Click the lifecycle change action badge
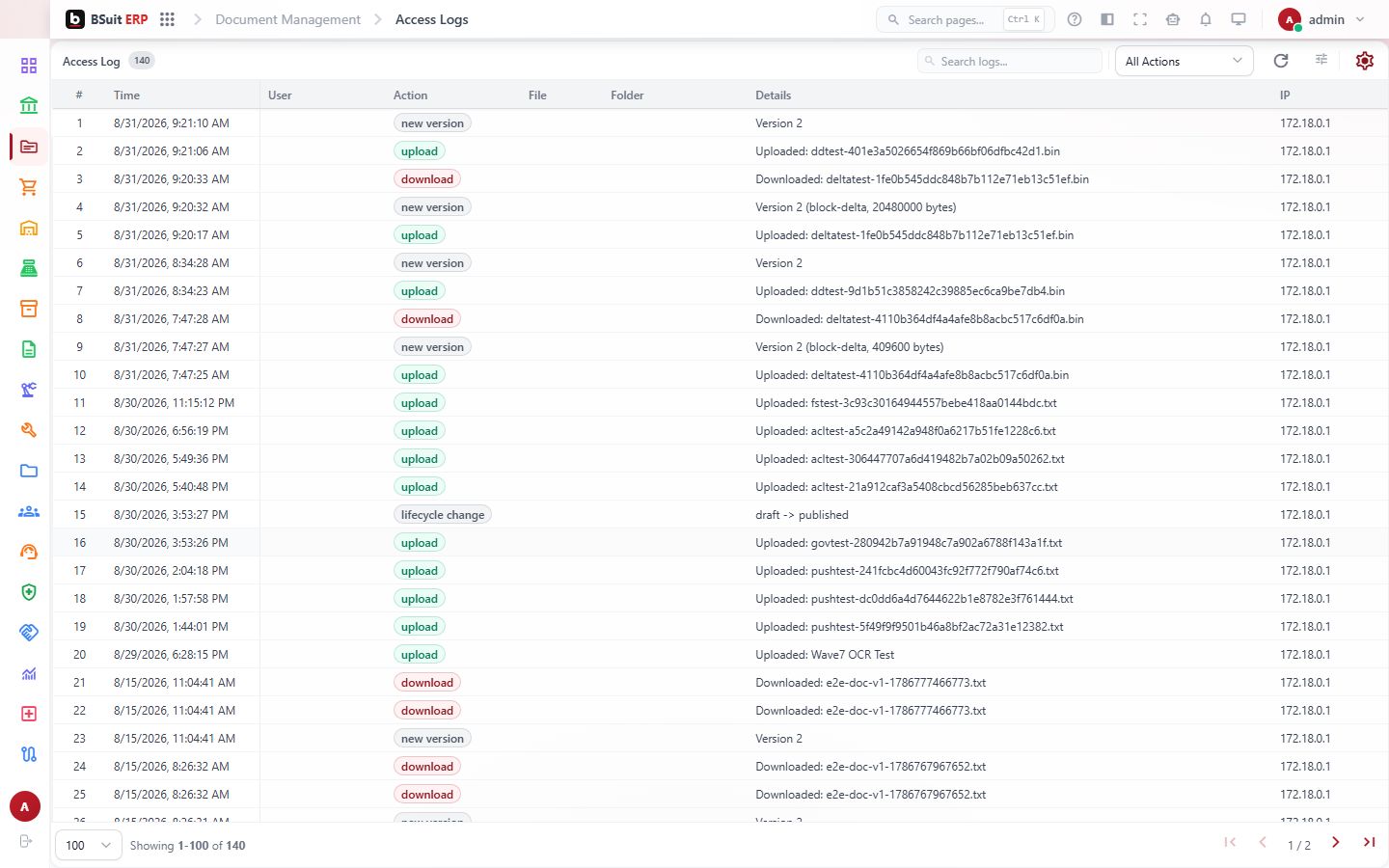The width and height of the screenshot is (1389, 868). [443, 515]
